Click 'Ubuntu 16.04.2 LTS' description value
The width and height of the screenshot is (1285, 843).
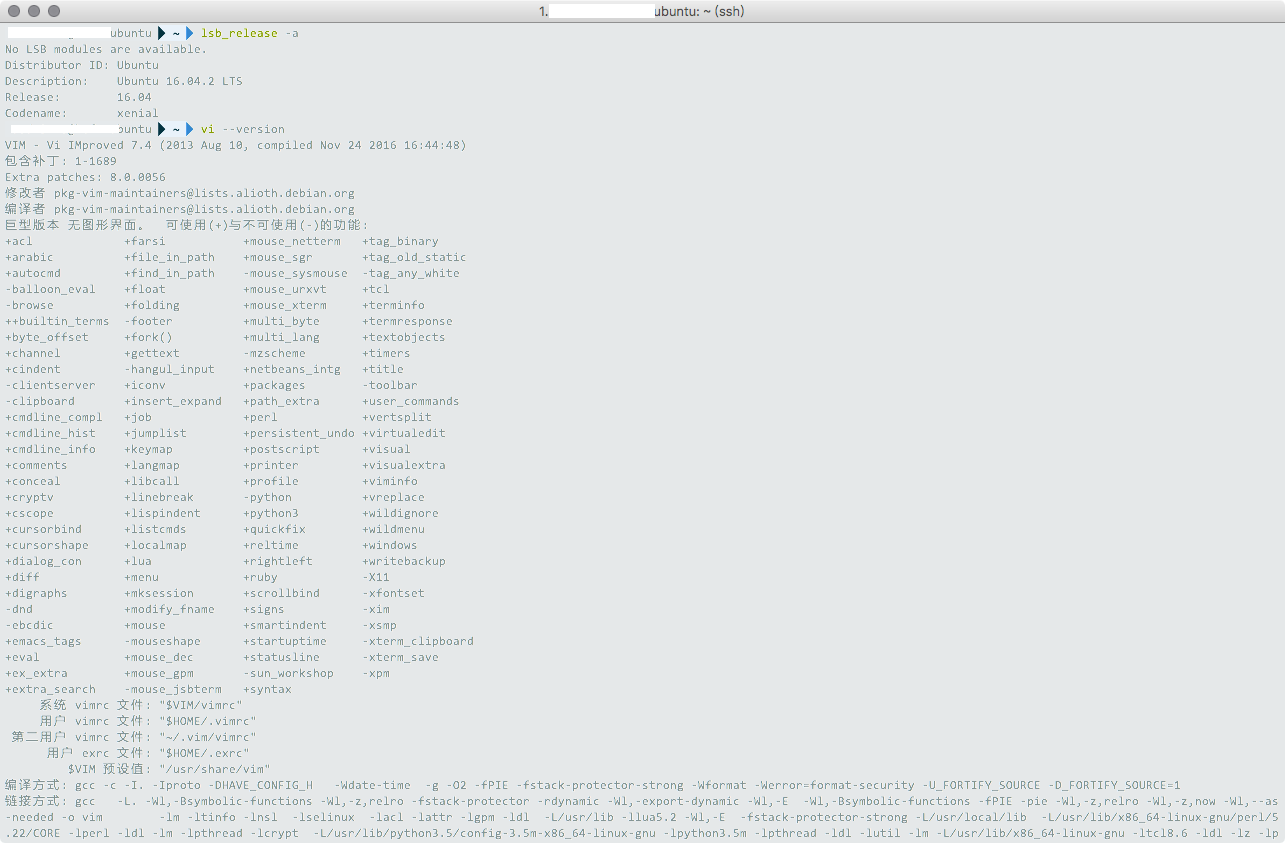[x=180, y=81]
